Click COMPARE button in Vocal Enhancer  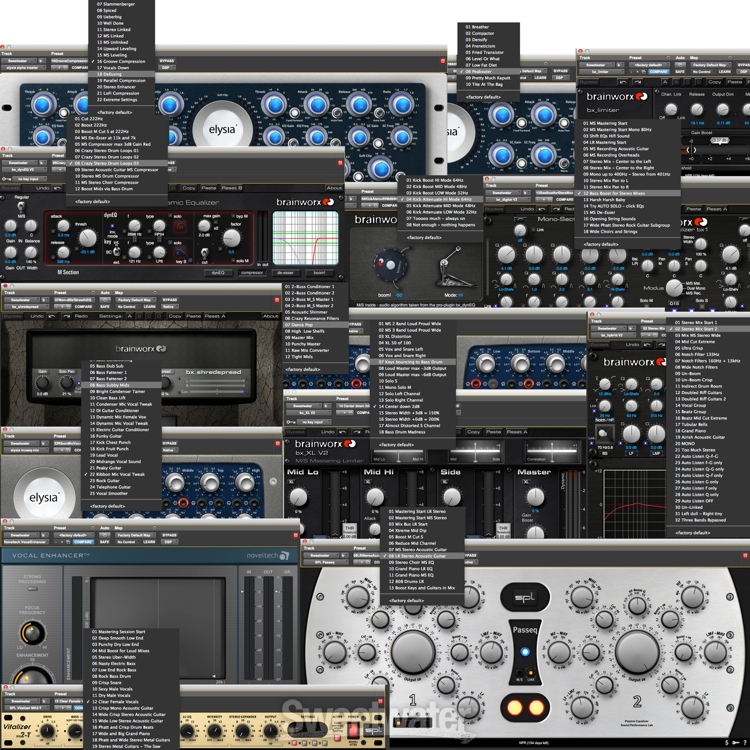[83, 542]
